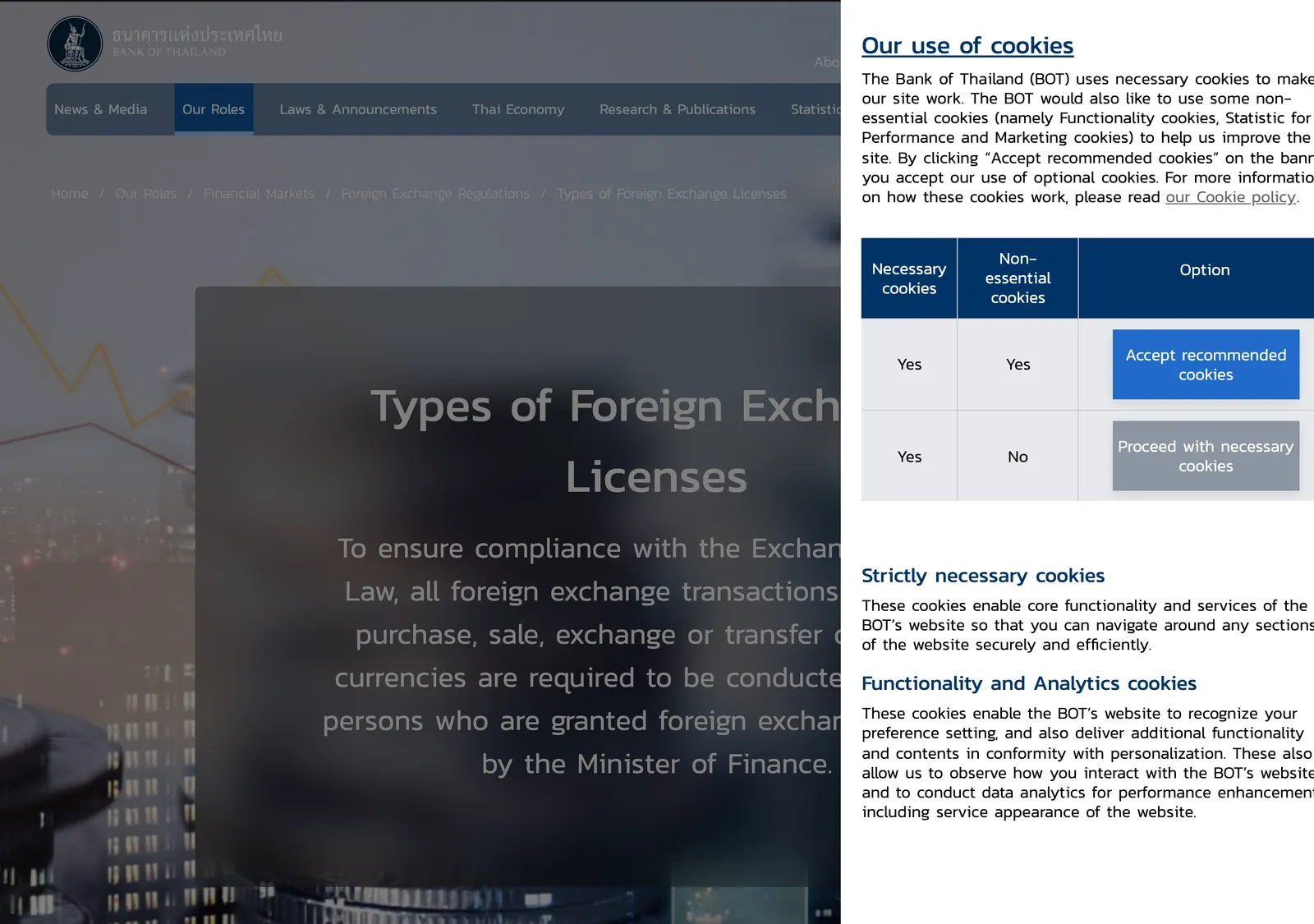The height and width of the screenshot is (924, 1314).
Task: Open the our Cookie policy link
Action: pyautogui.click(x=1230, y=197)
